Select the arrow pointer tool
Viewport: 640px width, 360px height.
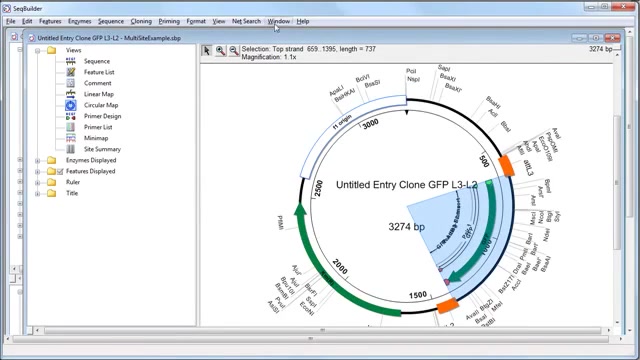click(x=207, y=51)
